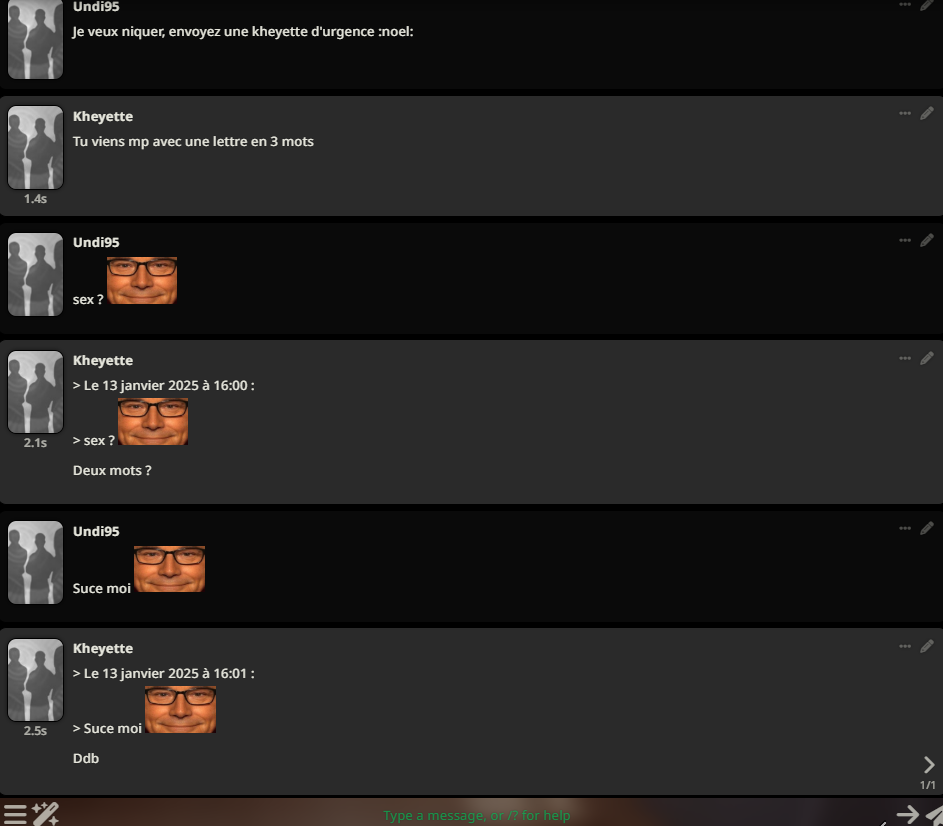Edit Kheyette's 'Deux mots ?' message with pencil
The width and height of the screenshot is (943, 826).
pos(927,358)
